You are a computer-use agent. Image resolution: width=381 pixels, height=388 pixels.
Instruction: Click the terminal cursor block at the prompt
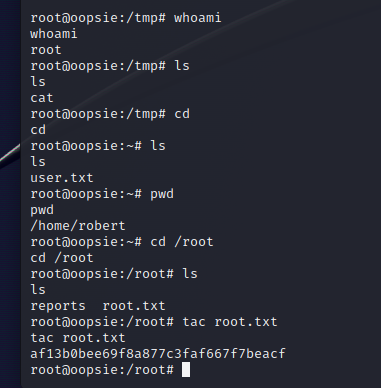click(x=186, y=370)
